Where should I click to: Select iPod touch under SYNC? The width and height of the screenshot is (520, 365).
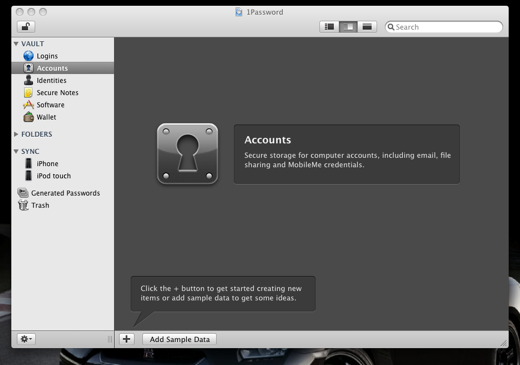click(54, 176)
